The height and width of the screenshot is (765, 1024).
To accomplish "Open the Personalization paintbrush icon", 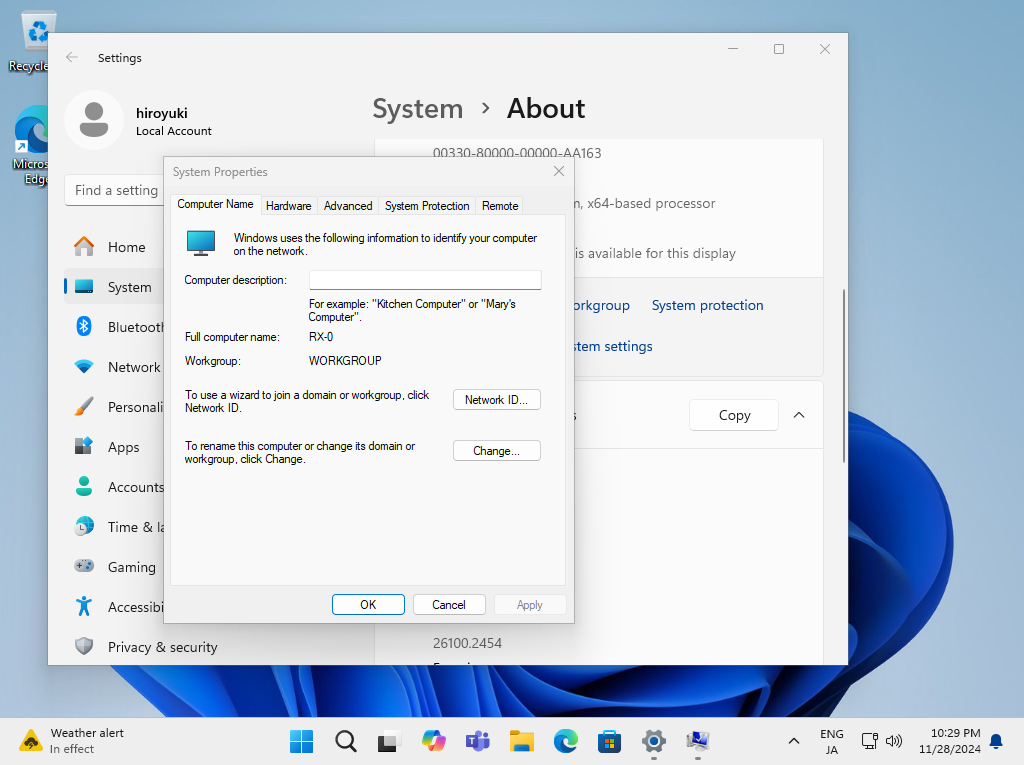I will [x=84, y=406].
